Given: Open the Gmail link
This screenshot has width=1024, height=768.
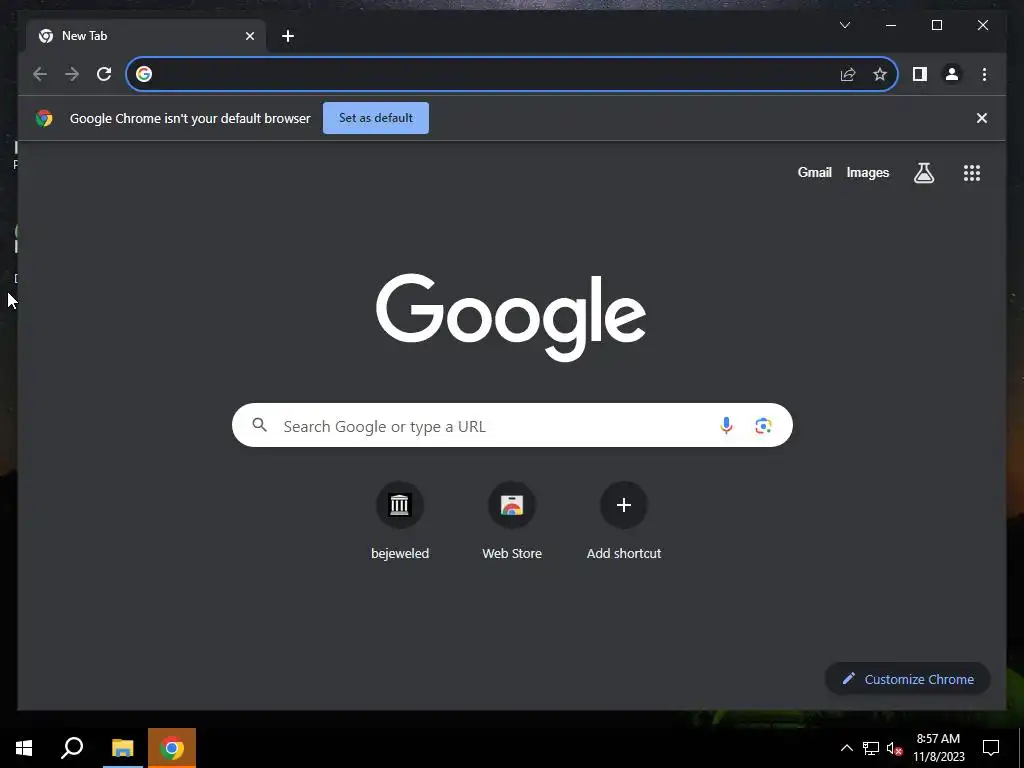Looking at the screenshot, I should (x=814, y=172).
